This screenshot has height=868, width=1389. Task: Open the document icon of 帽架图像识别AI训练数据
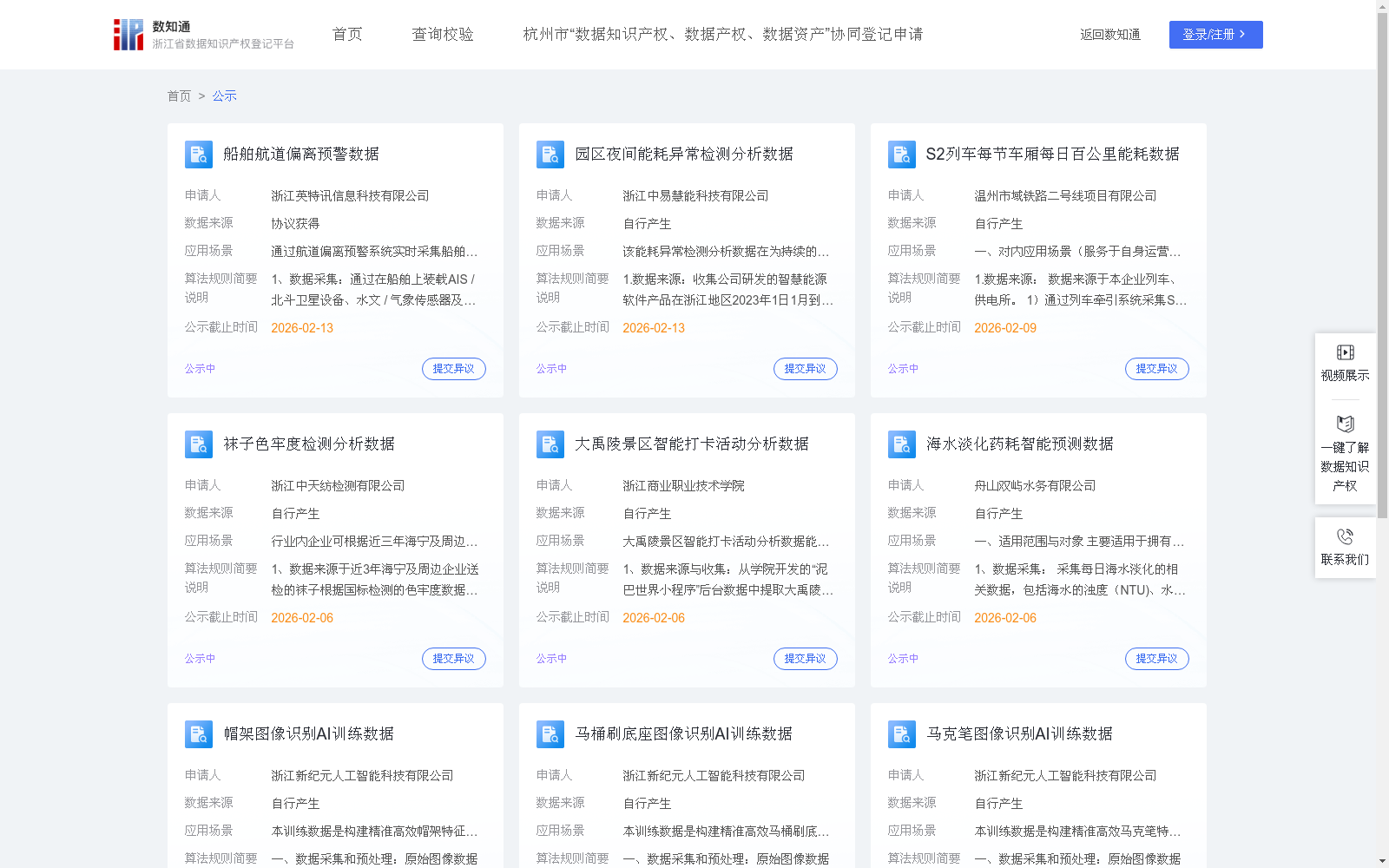click(x=199, y=734)
